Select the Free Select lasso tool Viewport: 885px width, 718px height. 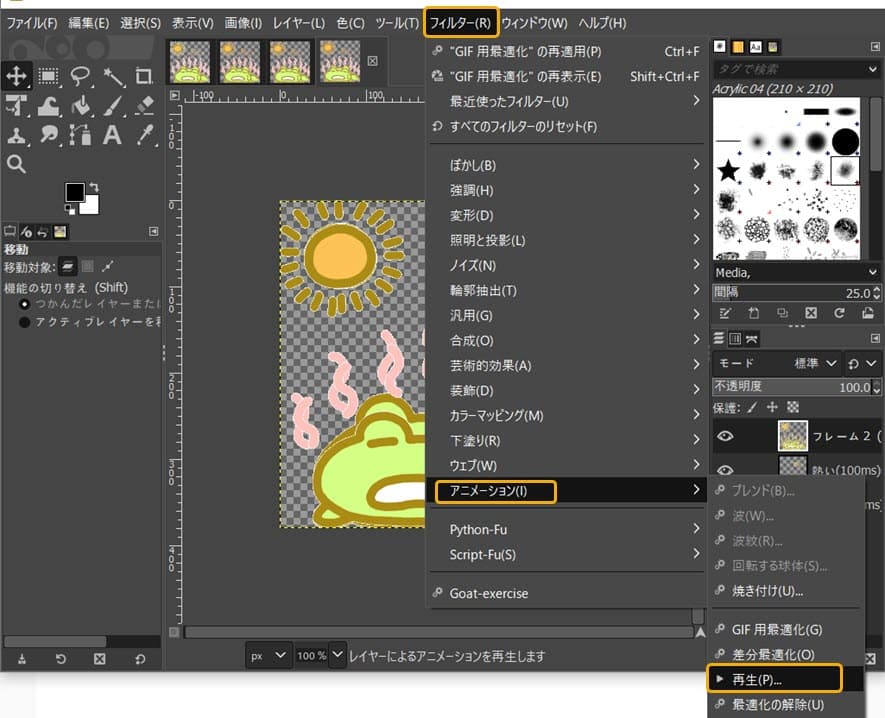point(81,75)
